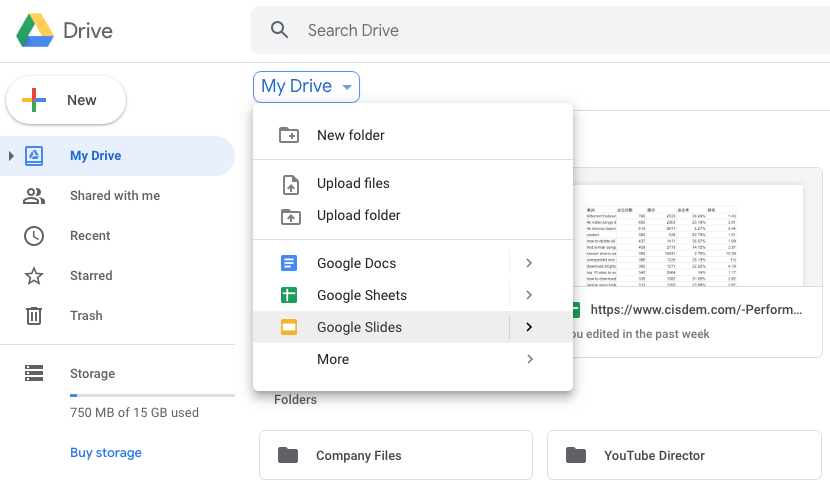Open the Storage label in sidebar
830x487 pixels.
click(93, 374)
